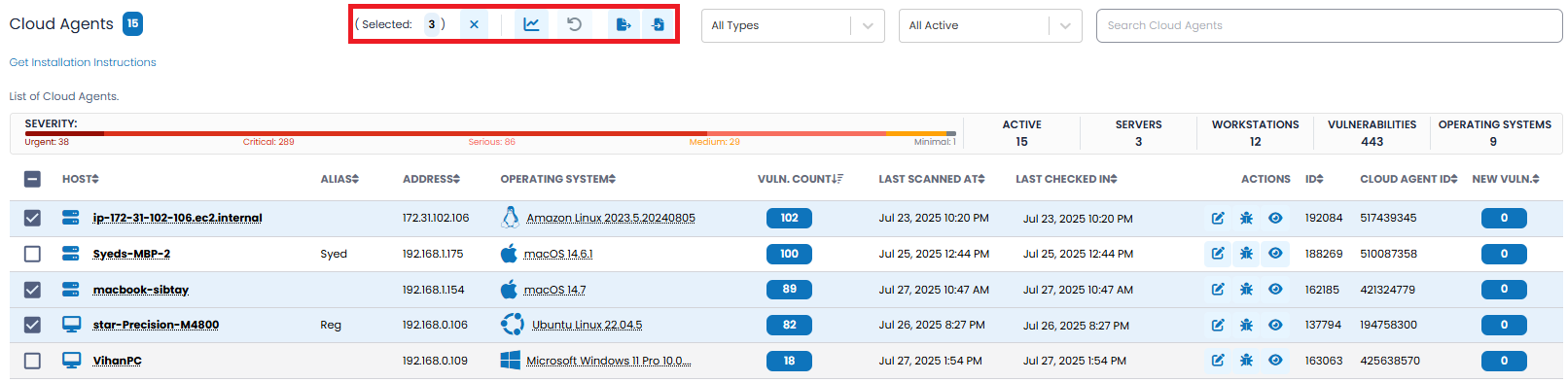Uncheck the macbook-sibtay row checkbox
1568x382 pixels.
pyautogui.click(x=32, y=290)
